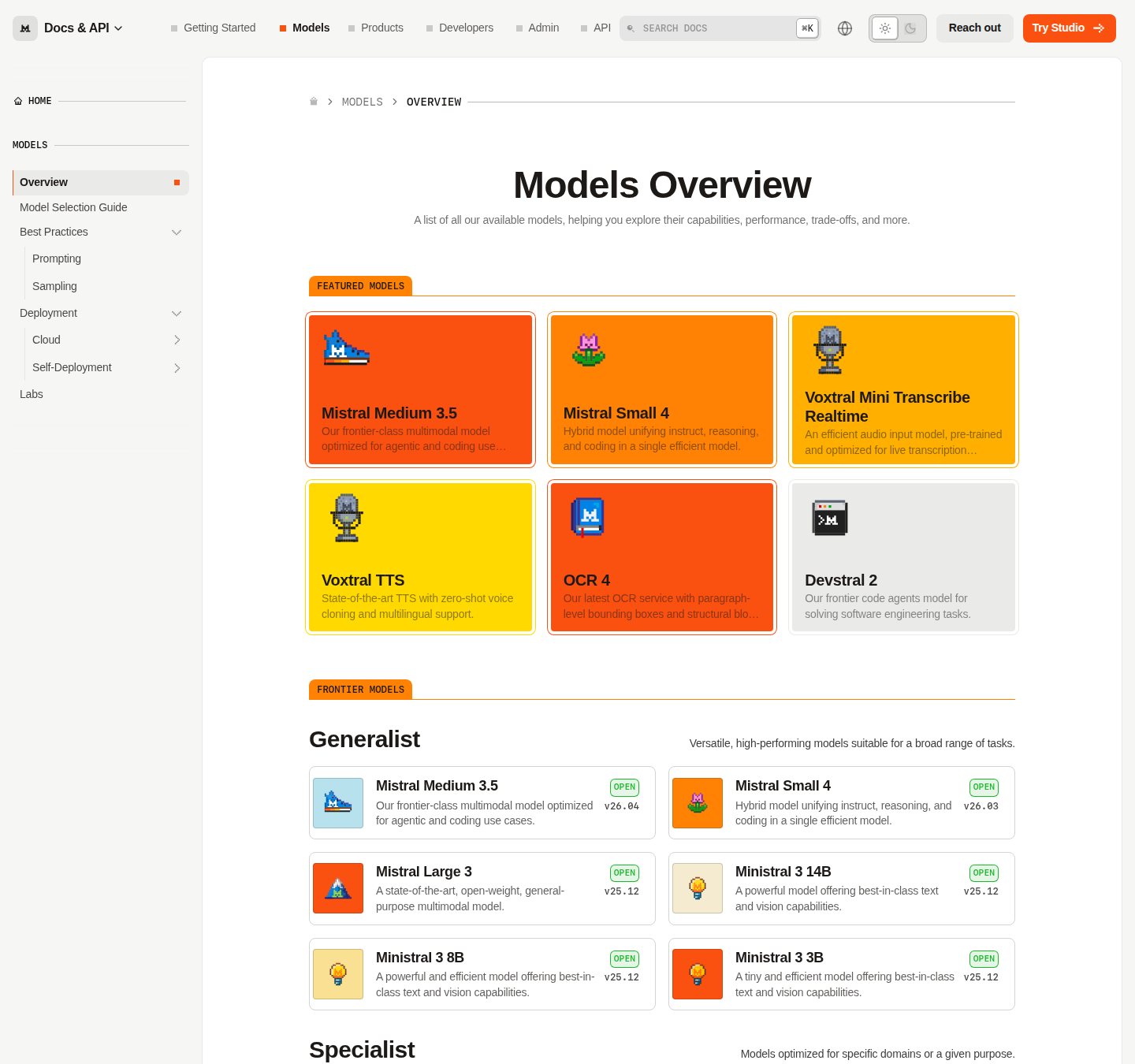
Task: Open Model Selection Guide page
Action: (x=73, y=207)
